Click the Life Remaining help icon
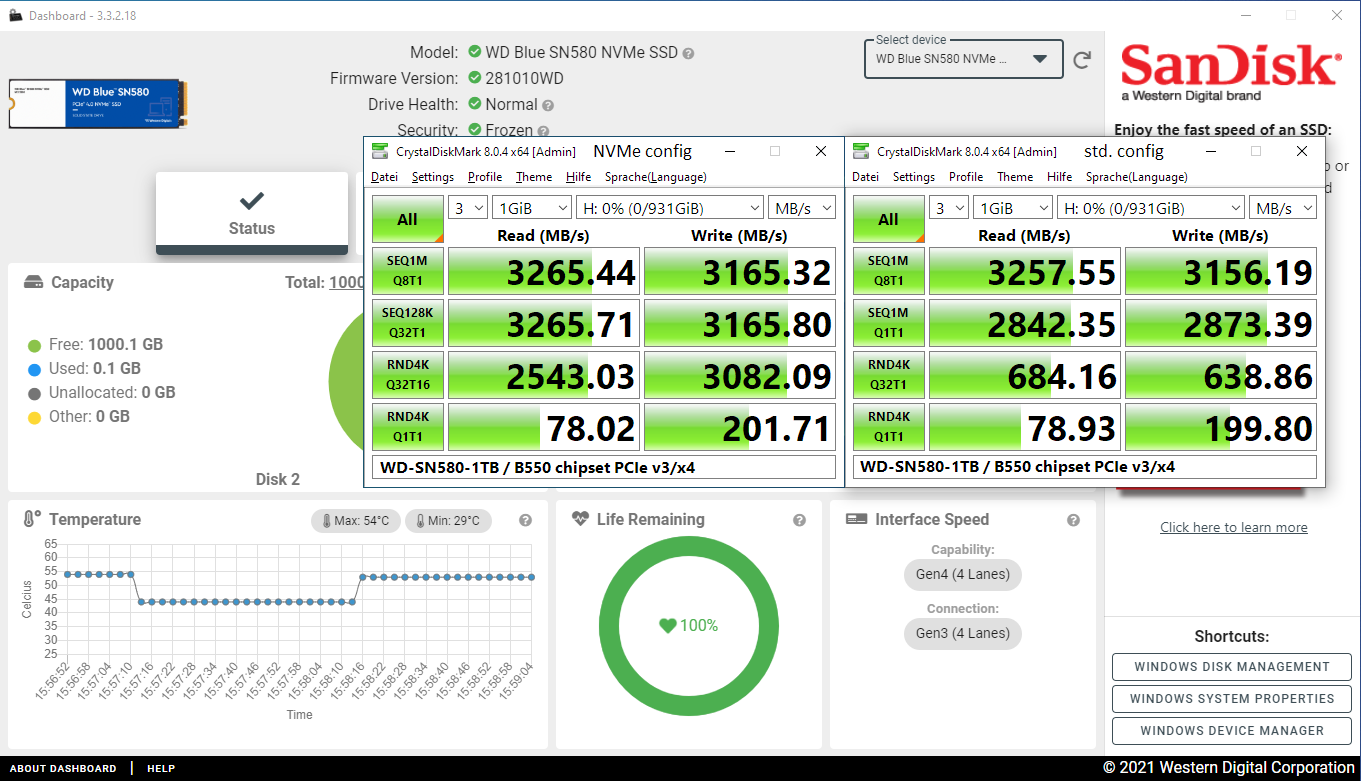The width and height of the screenshot is (1361, 781). click(x=799, y=520)
